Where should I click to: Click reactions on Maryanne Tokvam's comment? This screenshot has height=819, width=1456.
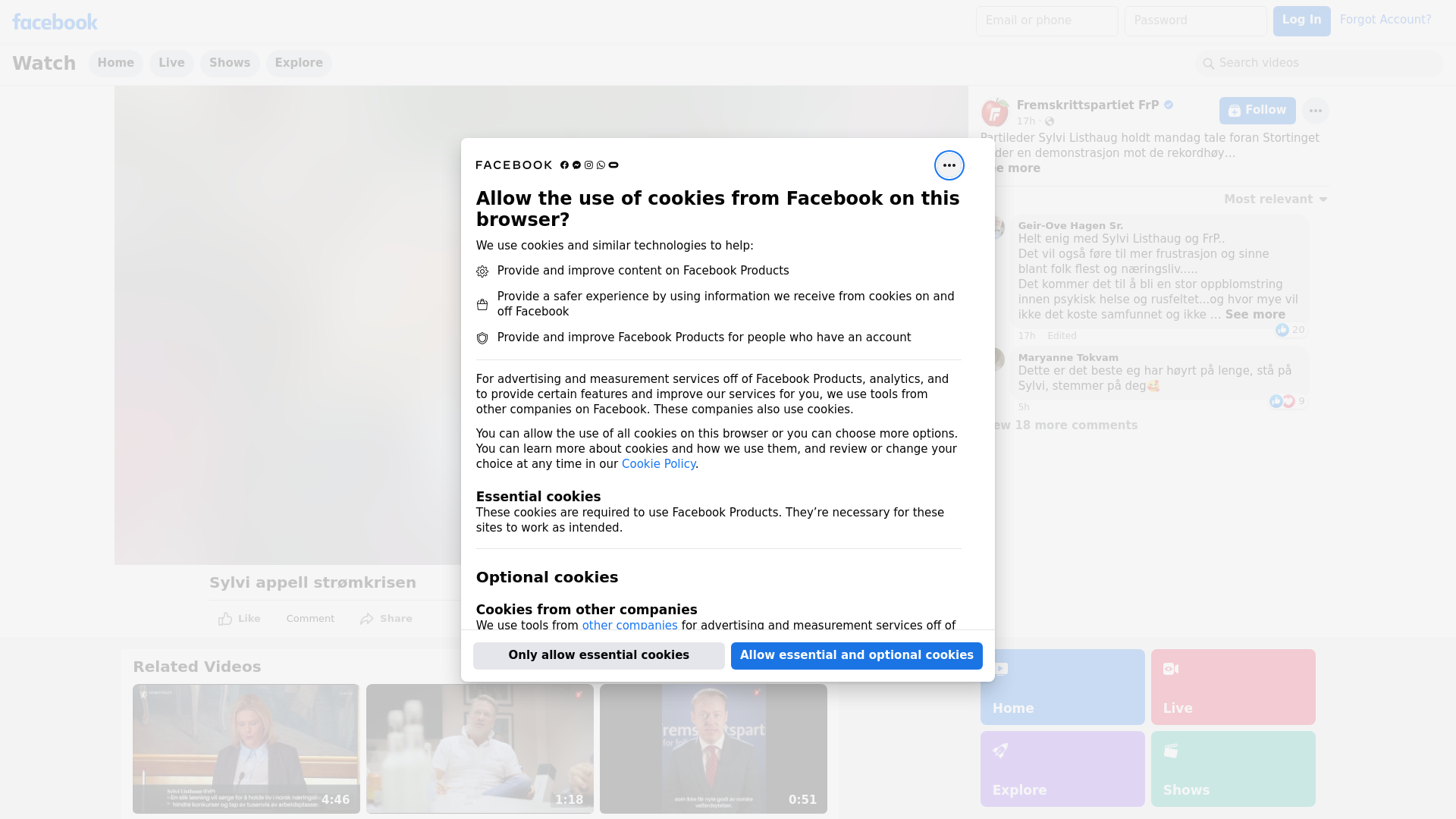(1282, 401)
